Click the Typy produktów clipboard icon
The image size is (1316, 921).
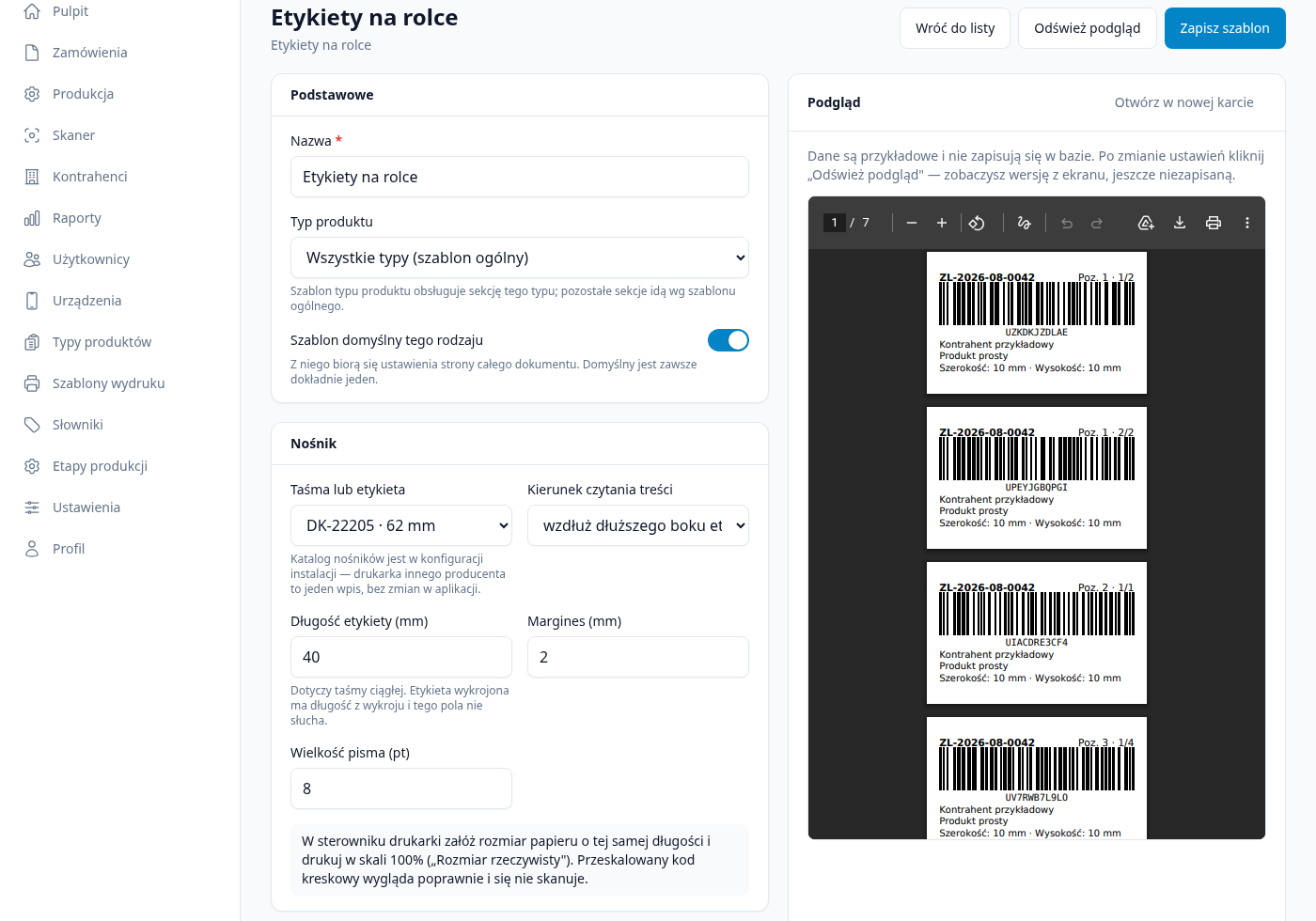point(32,342)
